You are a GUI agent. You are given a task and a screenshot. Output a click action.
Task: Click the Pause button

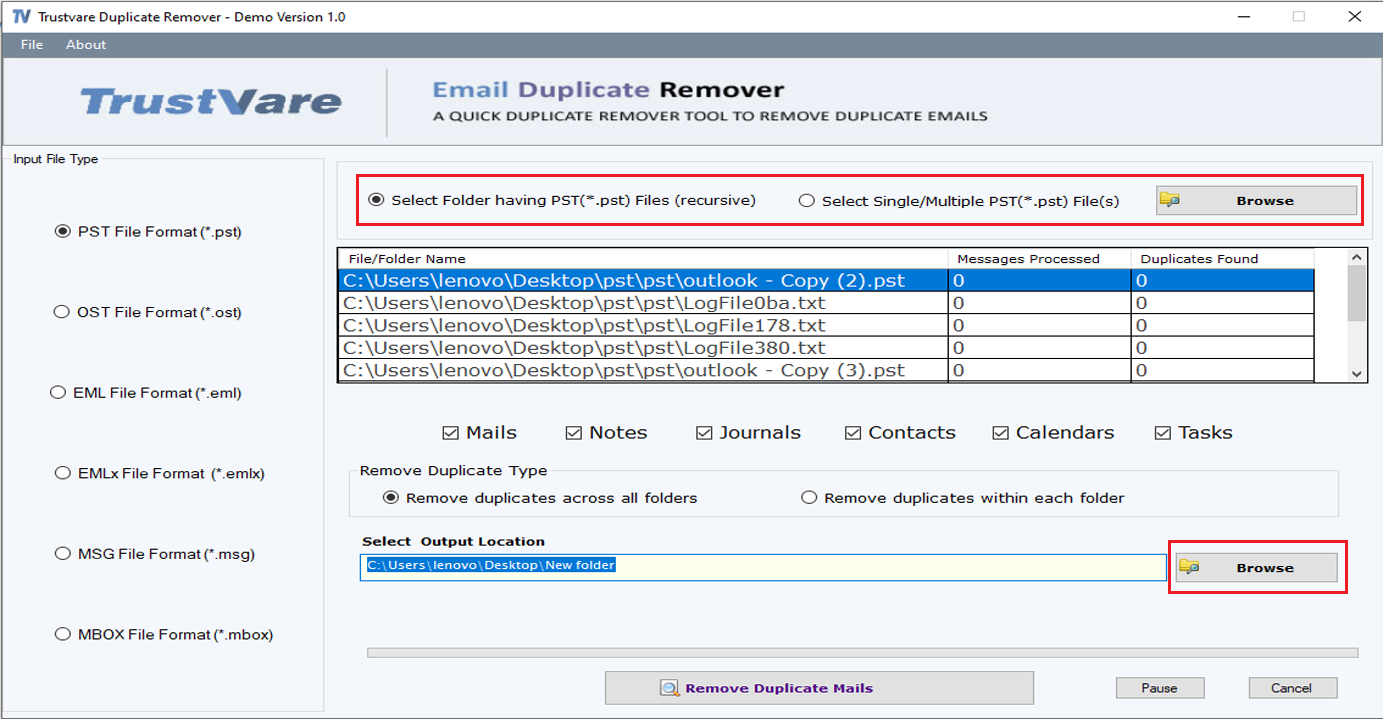click(1160, 688)
